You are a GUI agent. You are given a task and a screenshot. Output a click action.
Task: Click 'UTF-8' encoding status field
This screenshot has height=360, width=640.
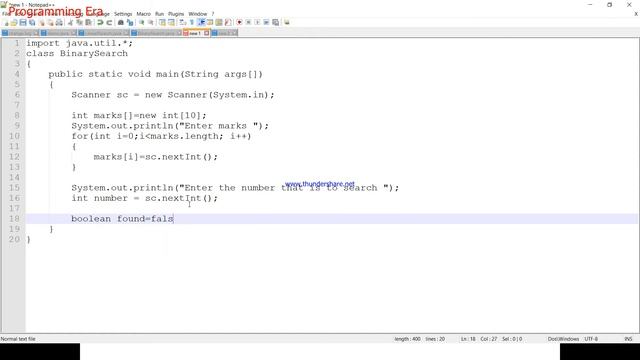click(x=591, y=339)
